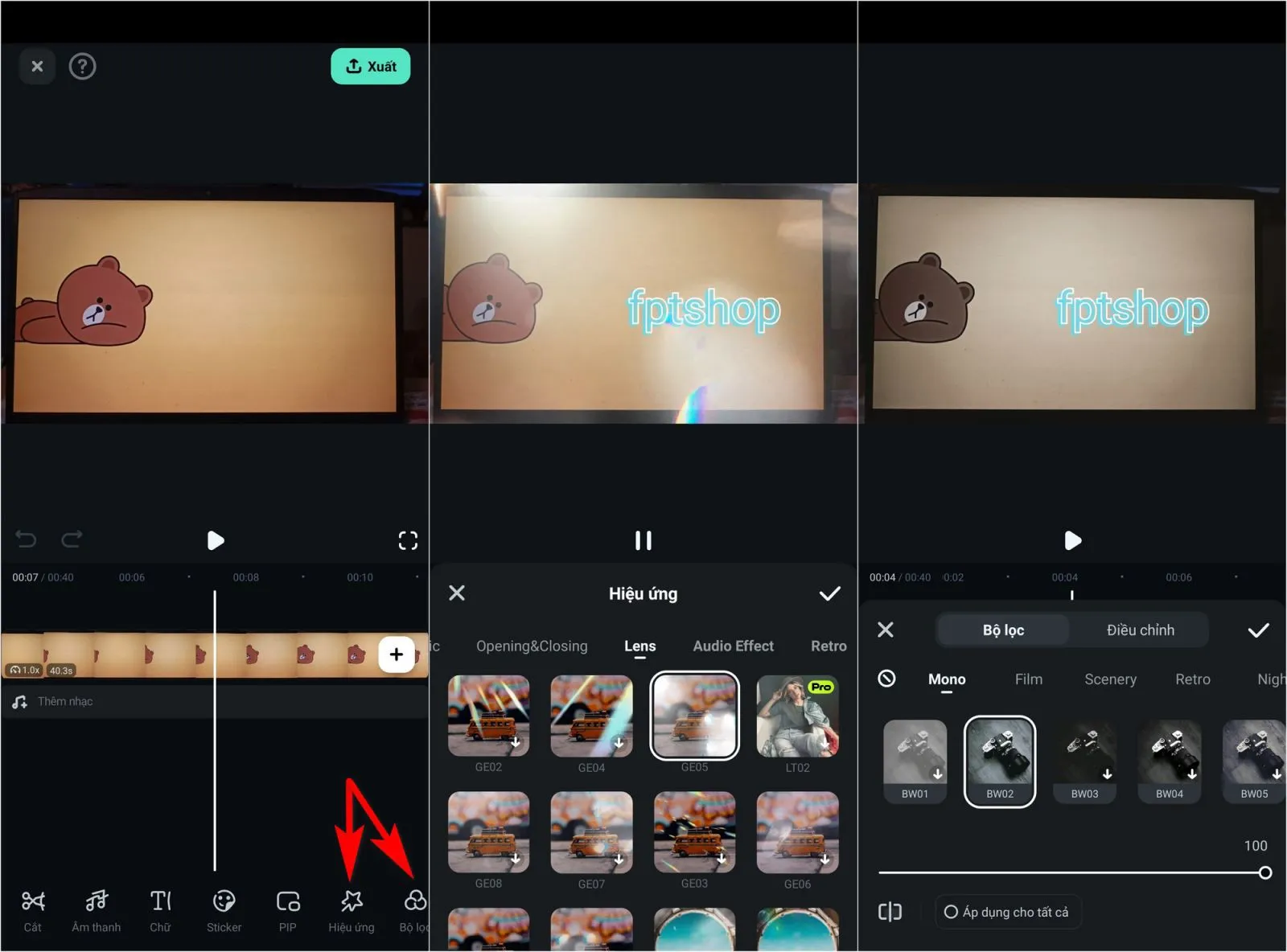Play the video in the left editor
Image resolution: width=1287 pixels, height=952 pixels.
coord(215,540)
